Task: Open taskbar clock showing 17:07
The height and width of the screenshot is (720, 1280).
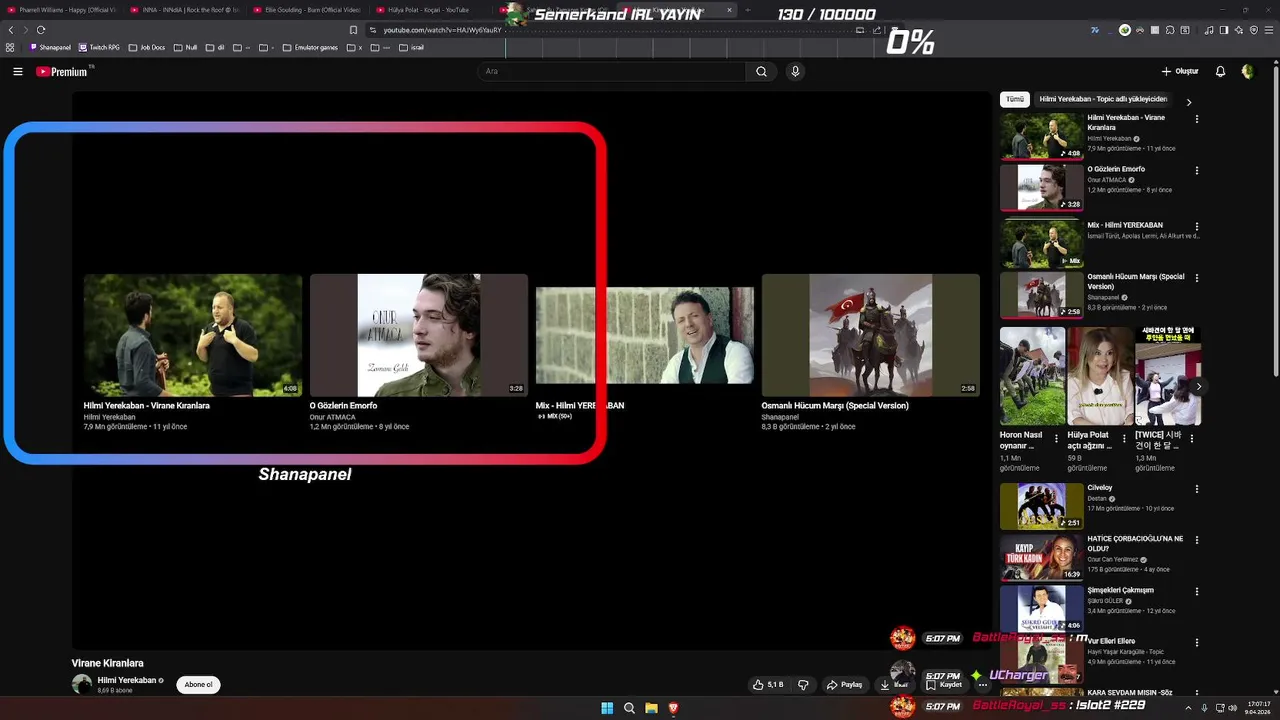Action: click(x=1256, y=708)
